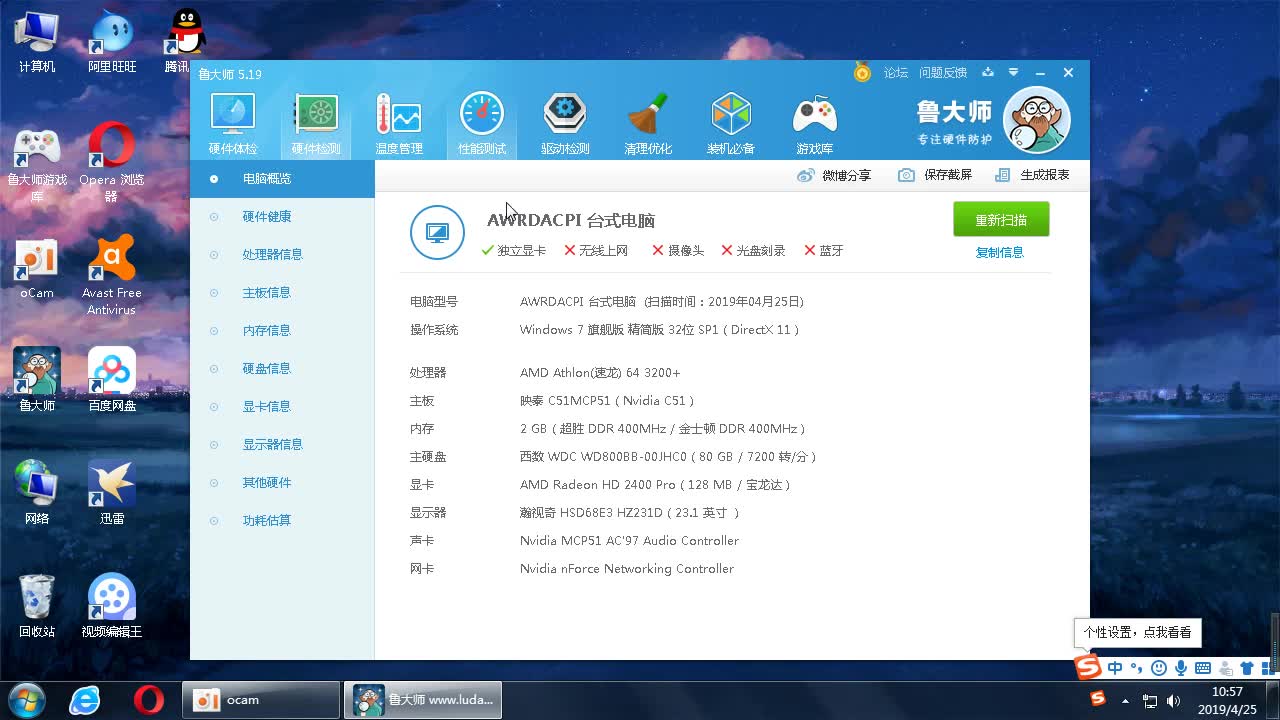1280x720 pixels.
Task: Open the 视频编辑王 desktop icon
Action: coord(112,606)
